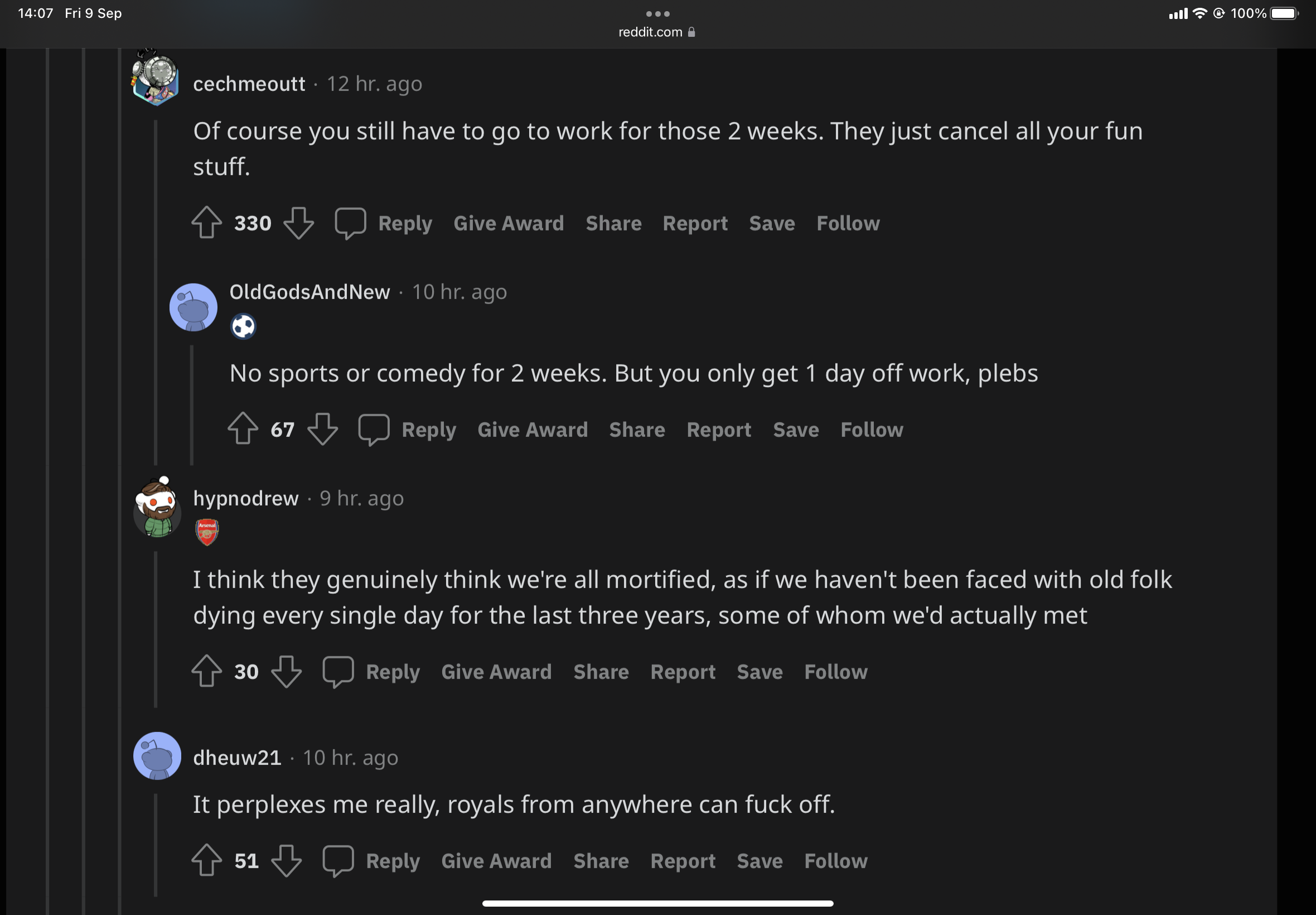Report OldGodsAndNew's comment

(718, 430)
